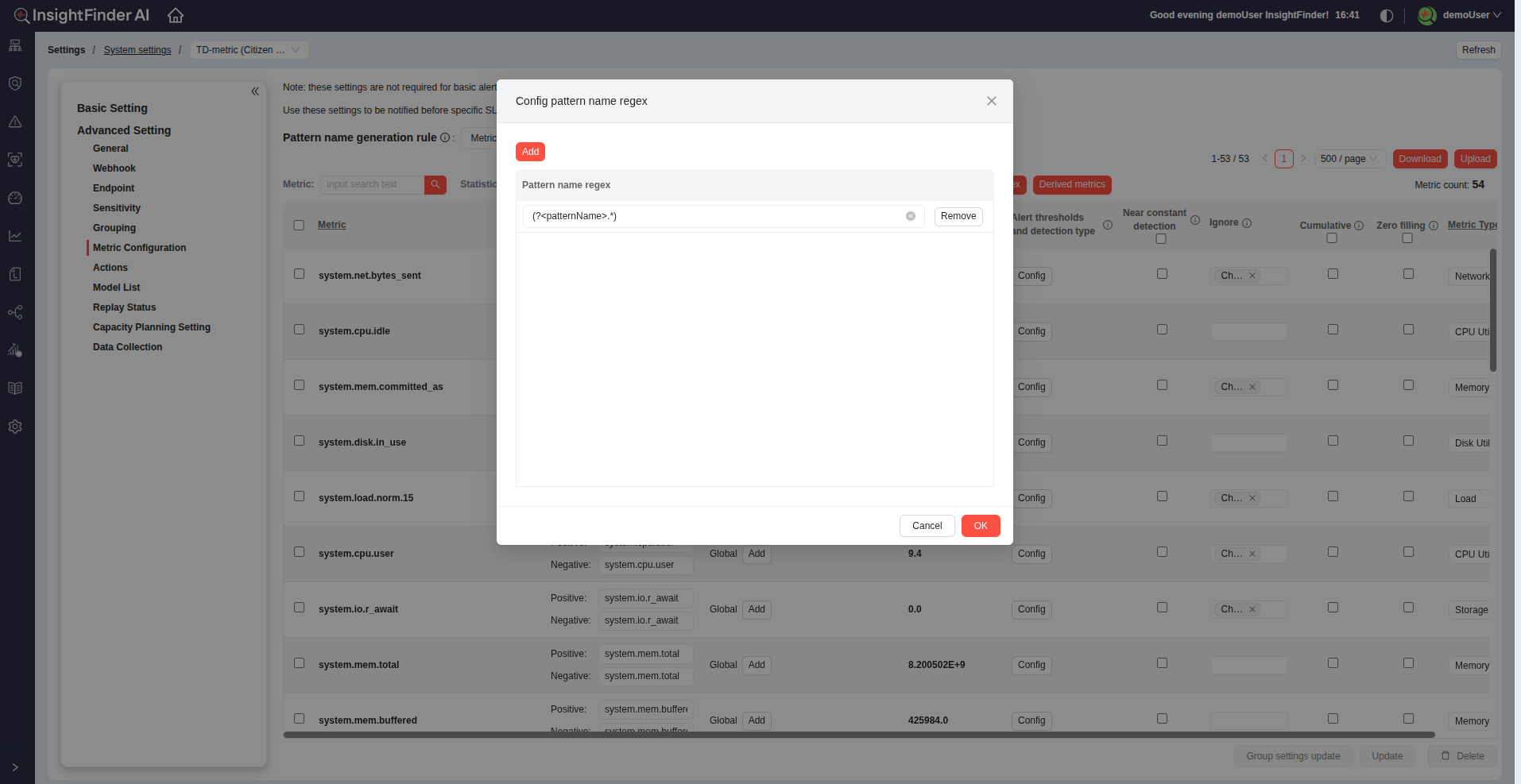Clear the pattern name regex input
Image resolution: width=1521 pixels, height=784 pixels.
coord(911,216)
